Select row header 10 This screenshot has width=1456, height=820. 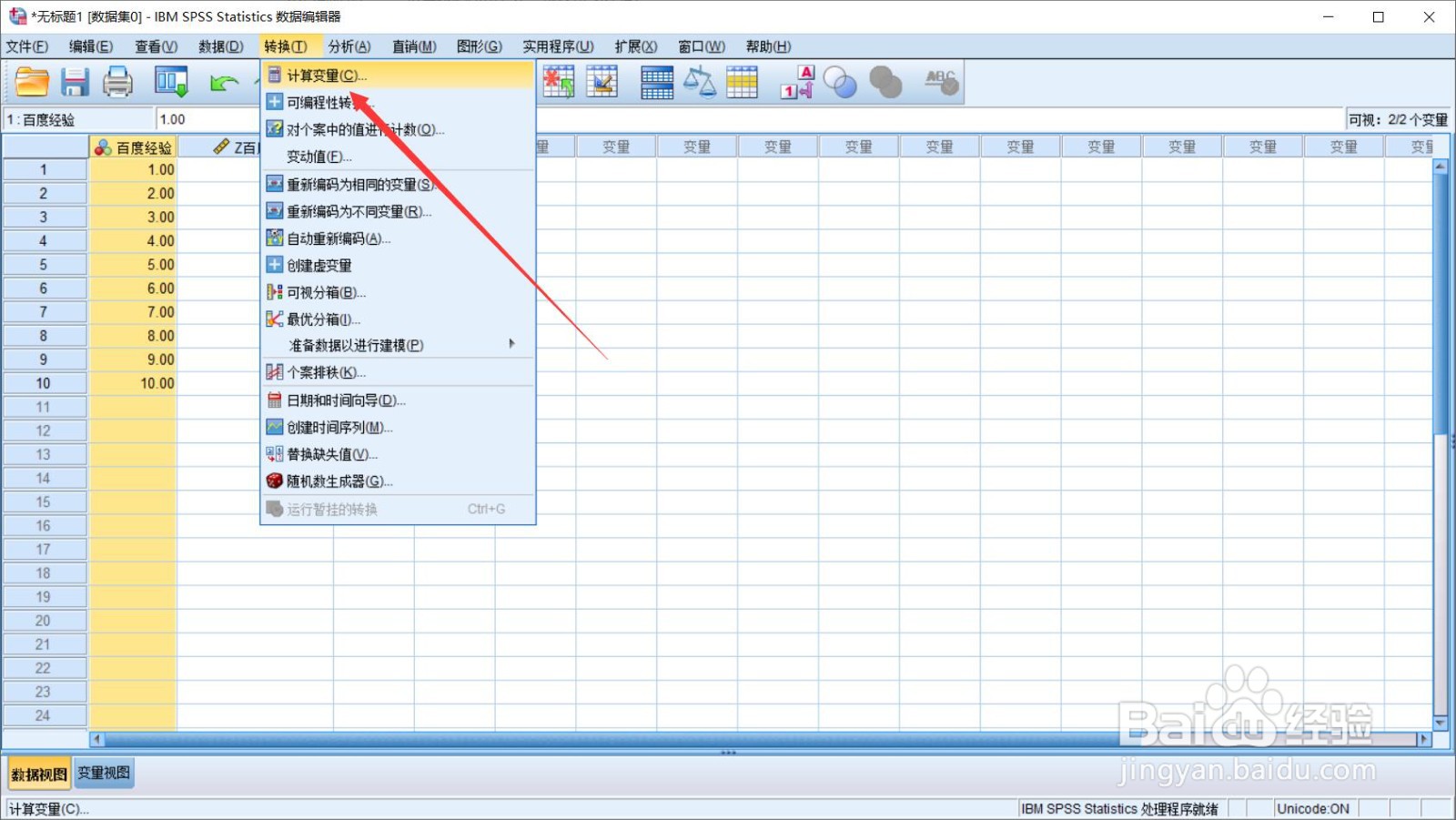pyautogui.click(x=44, y=383)
